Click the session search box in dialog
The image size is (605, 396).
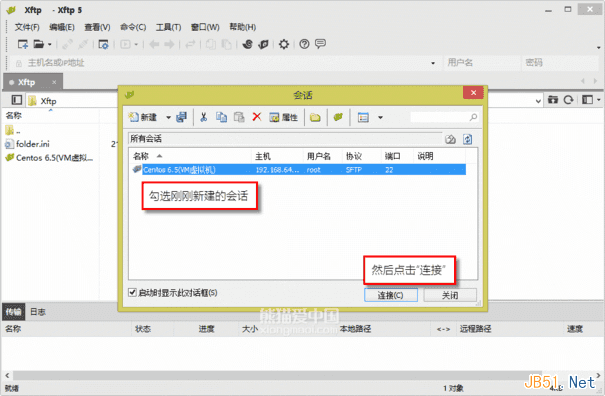444,117
